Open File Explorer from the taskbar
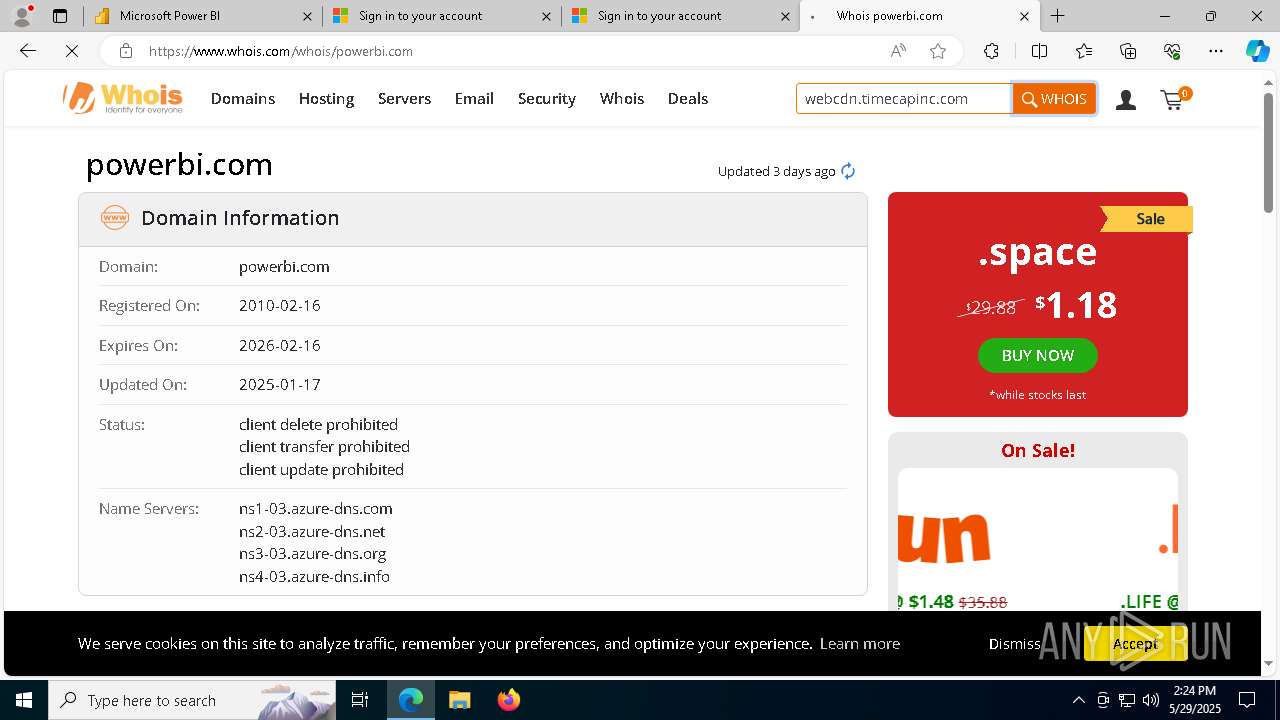The image size is (1280, 720). (x=459, y=700)
